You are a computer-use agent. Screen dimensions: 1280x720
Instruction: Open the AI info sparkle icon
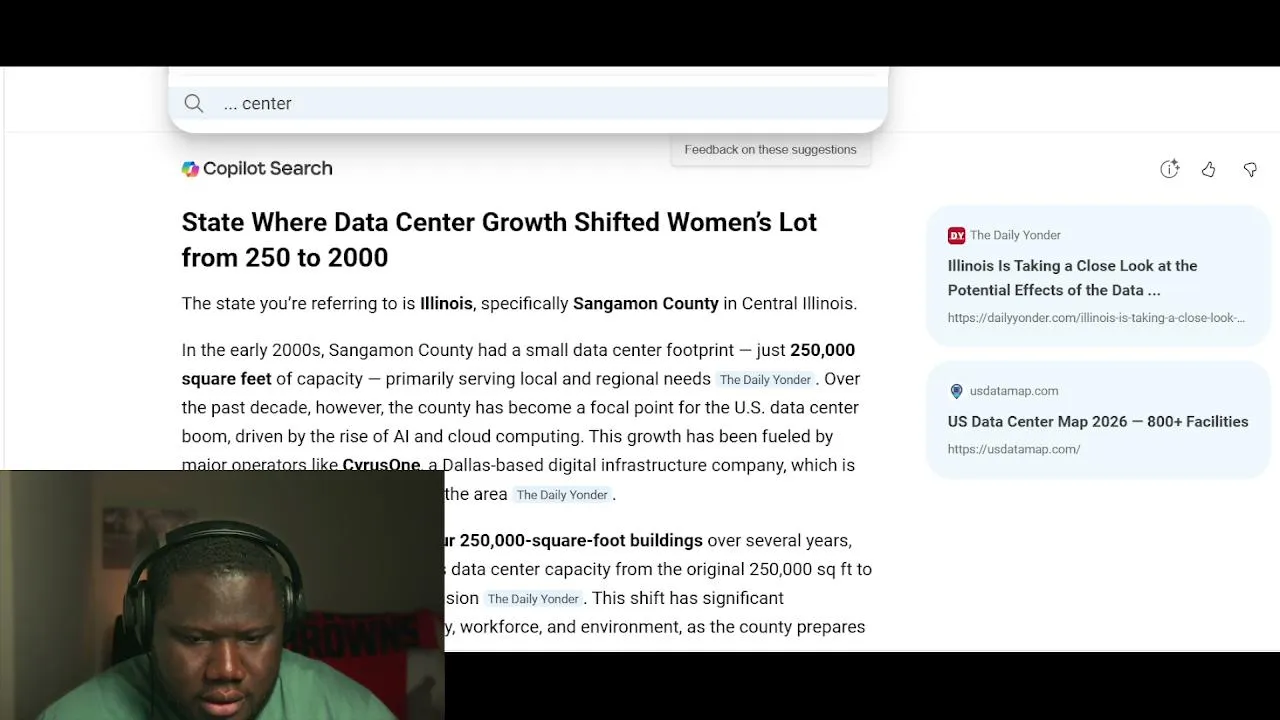click(1169, 169)
